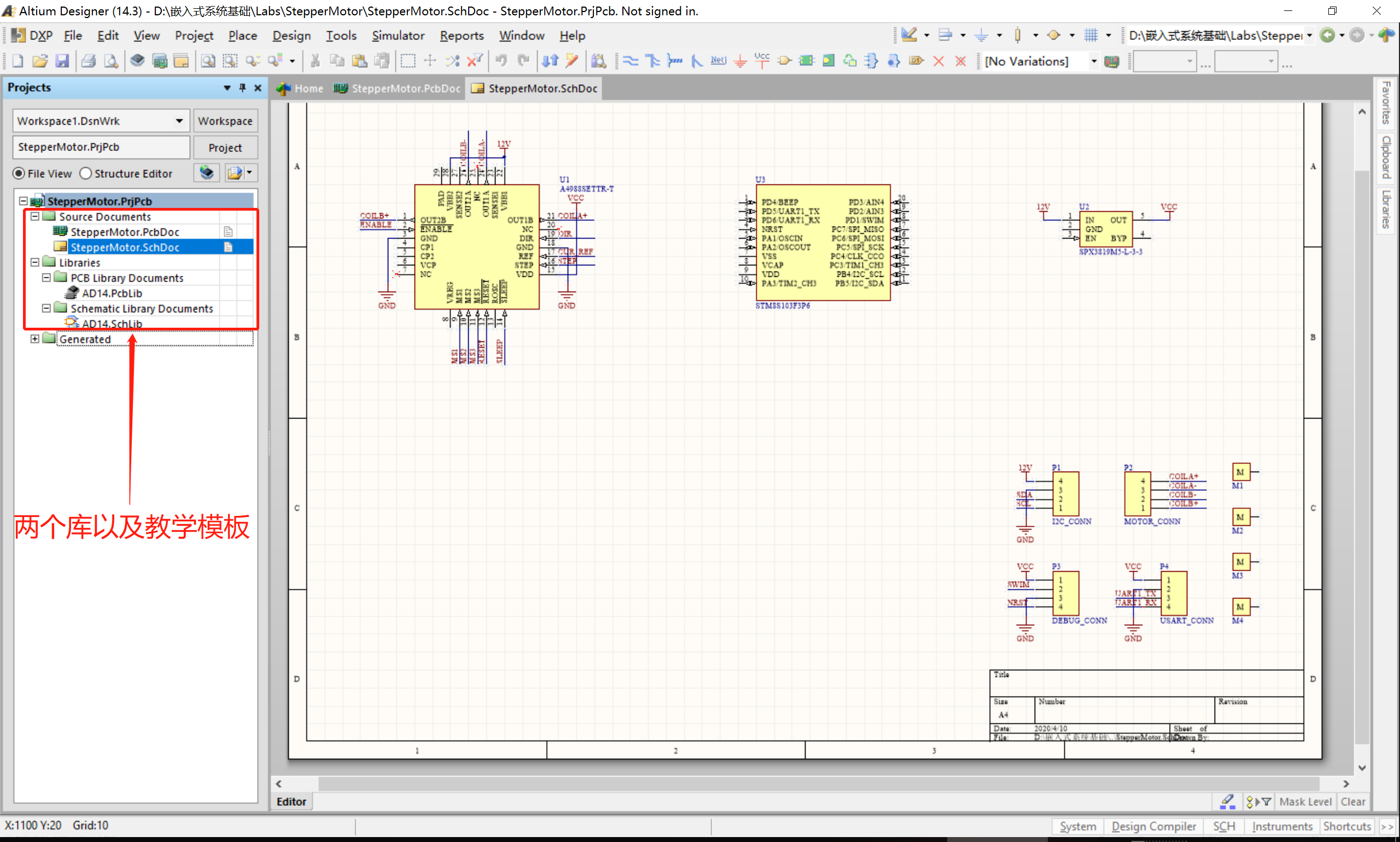
Task: Click the Zoom Area toolbar icon
Action: point(230,61)
